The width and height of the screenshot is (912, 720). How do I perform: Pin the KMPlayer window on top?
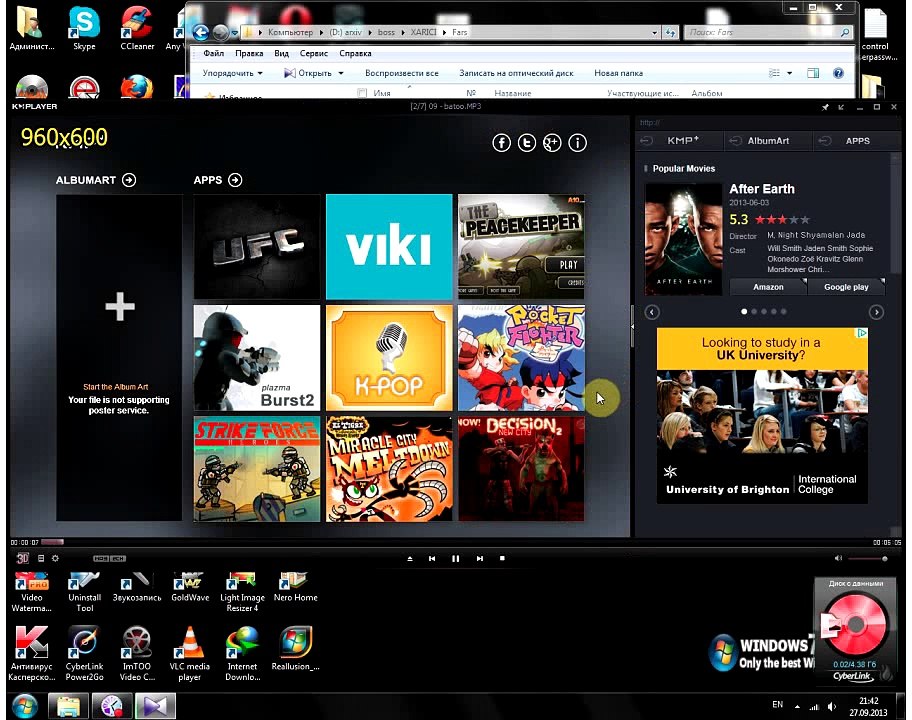(825, 107)
